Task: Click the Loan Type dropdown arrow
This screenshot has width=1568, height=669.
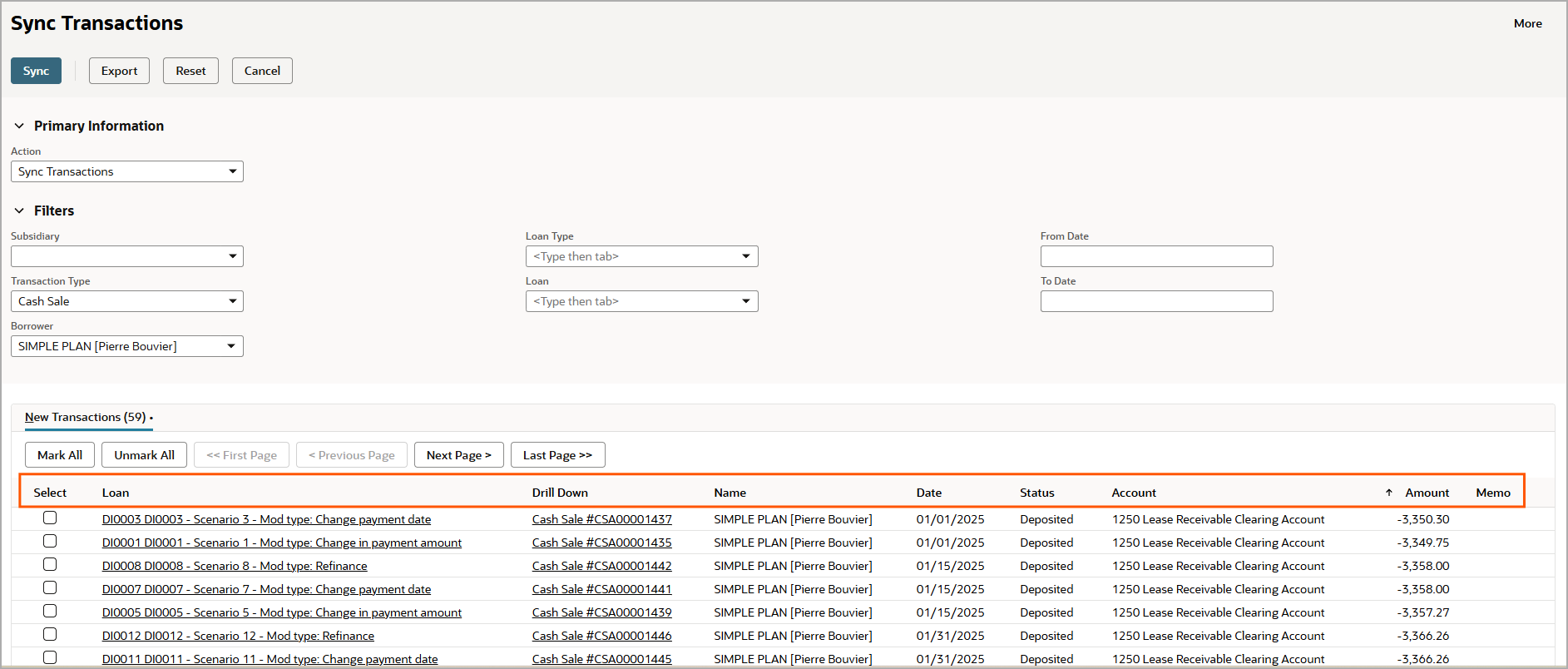Action: tap(745, 256)
